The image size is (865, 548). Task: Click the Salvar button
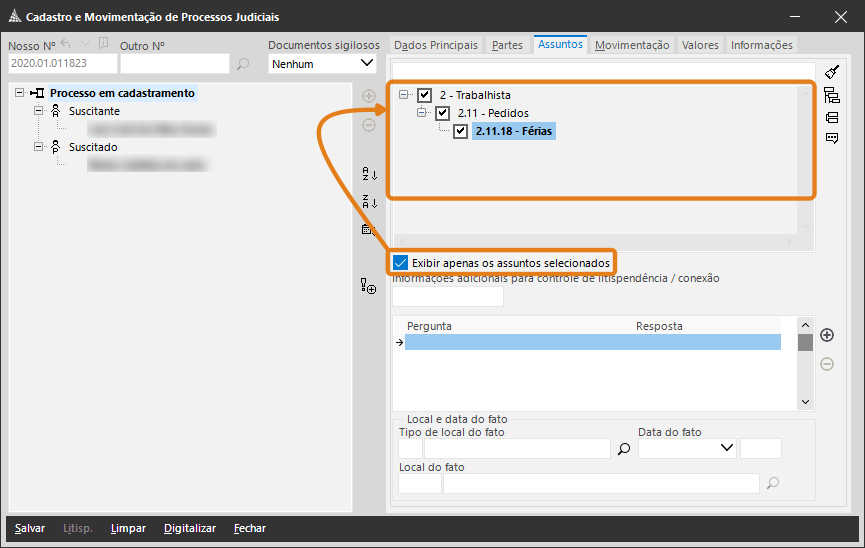(x=30, y=528)
